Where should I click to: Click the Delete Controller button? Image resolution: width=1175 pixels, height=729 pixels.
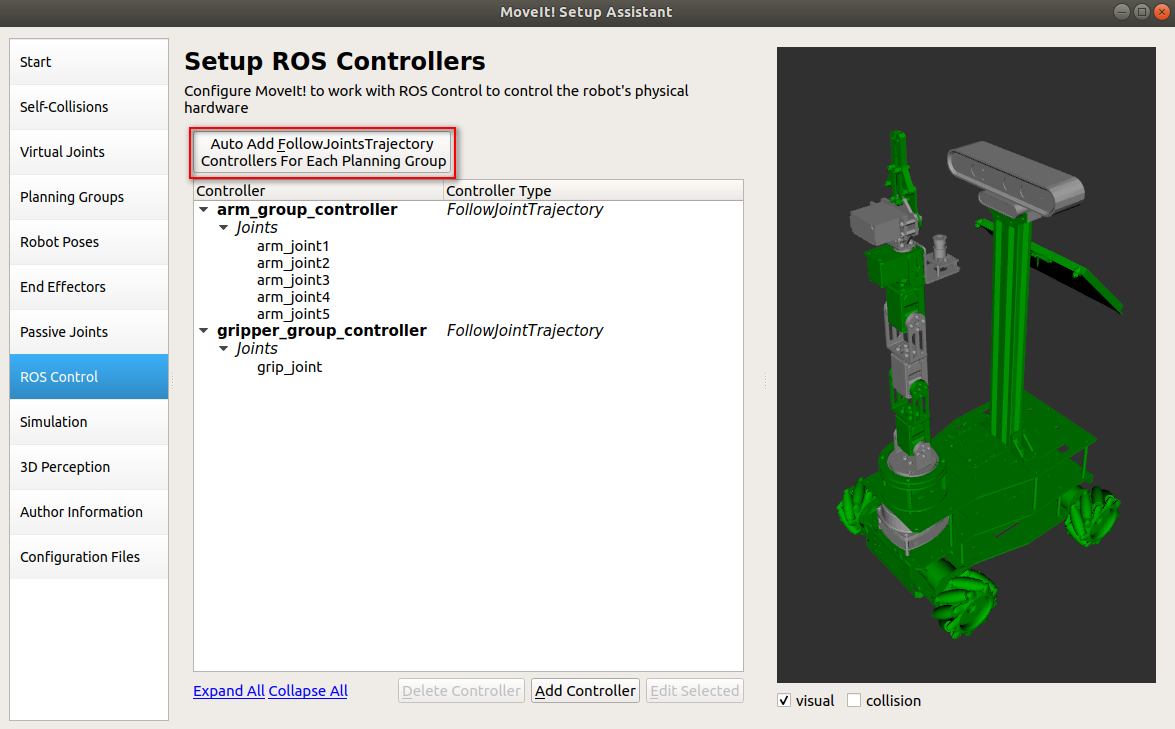tap(461, 691)
